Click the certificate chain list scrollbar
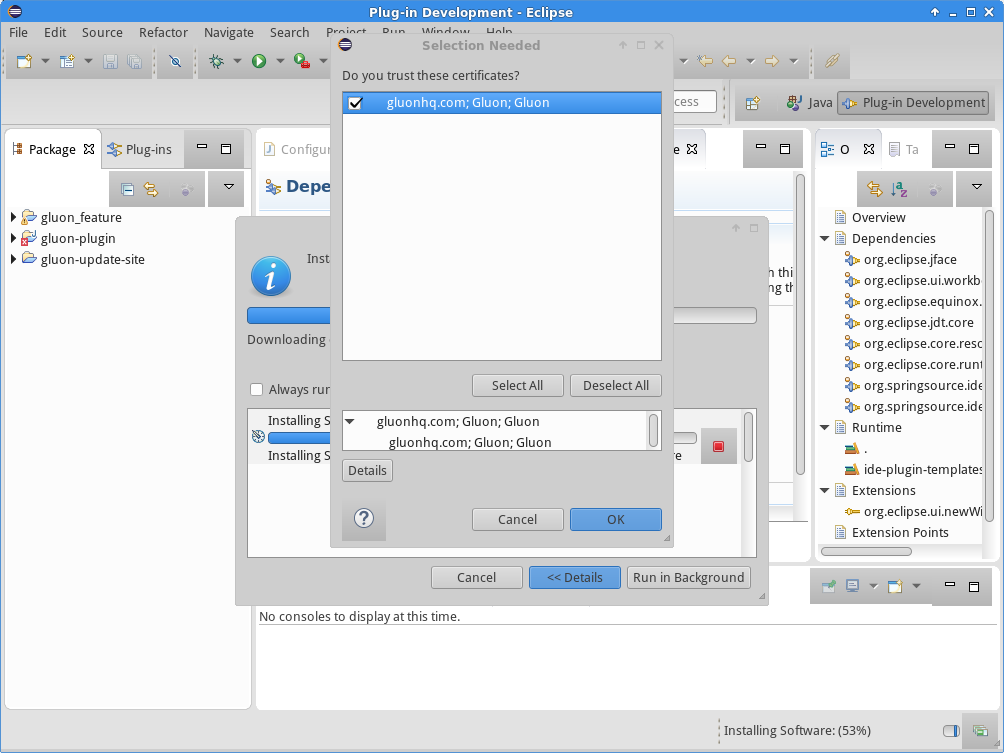This screenshot has width=1004, height=753. [653, 430]
